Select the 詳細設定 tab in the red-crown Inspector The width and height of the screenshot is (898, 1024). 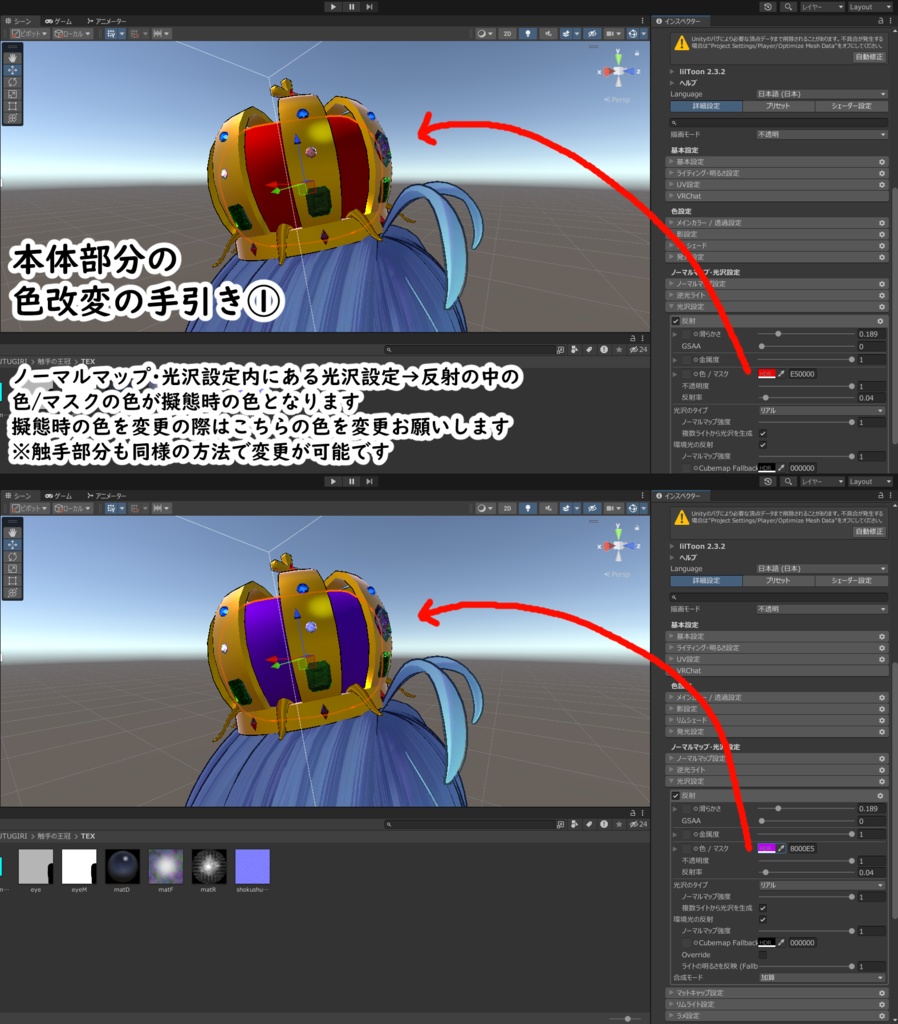click(x=706, y=106)
